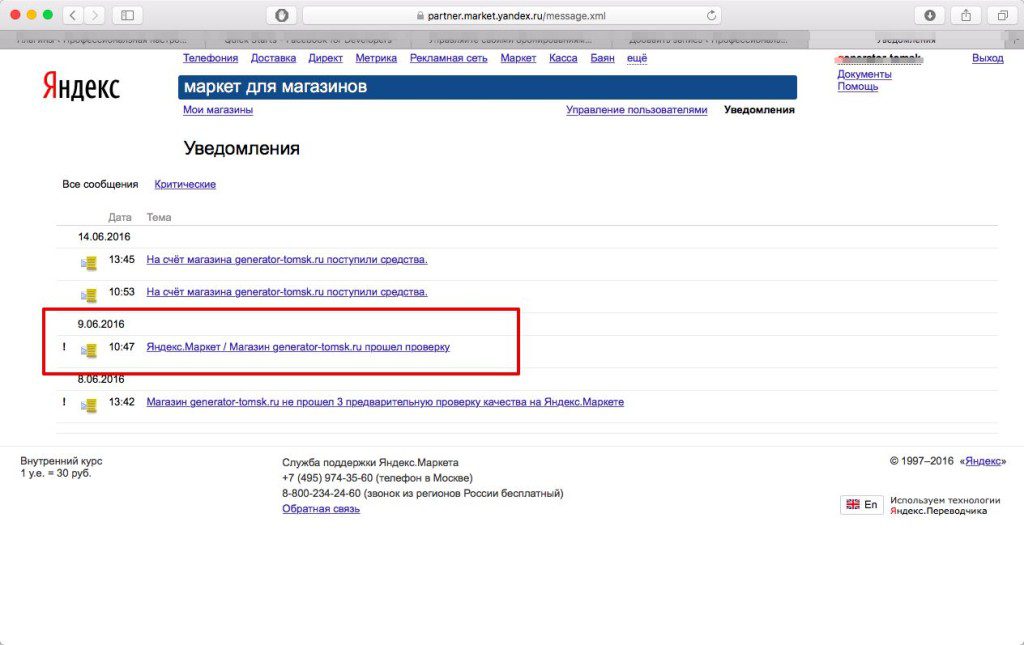
Task: Click the date 9.06.2016
Action: pyautogui.click(x=101, y=324)
